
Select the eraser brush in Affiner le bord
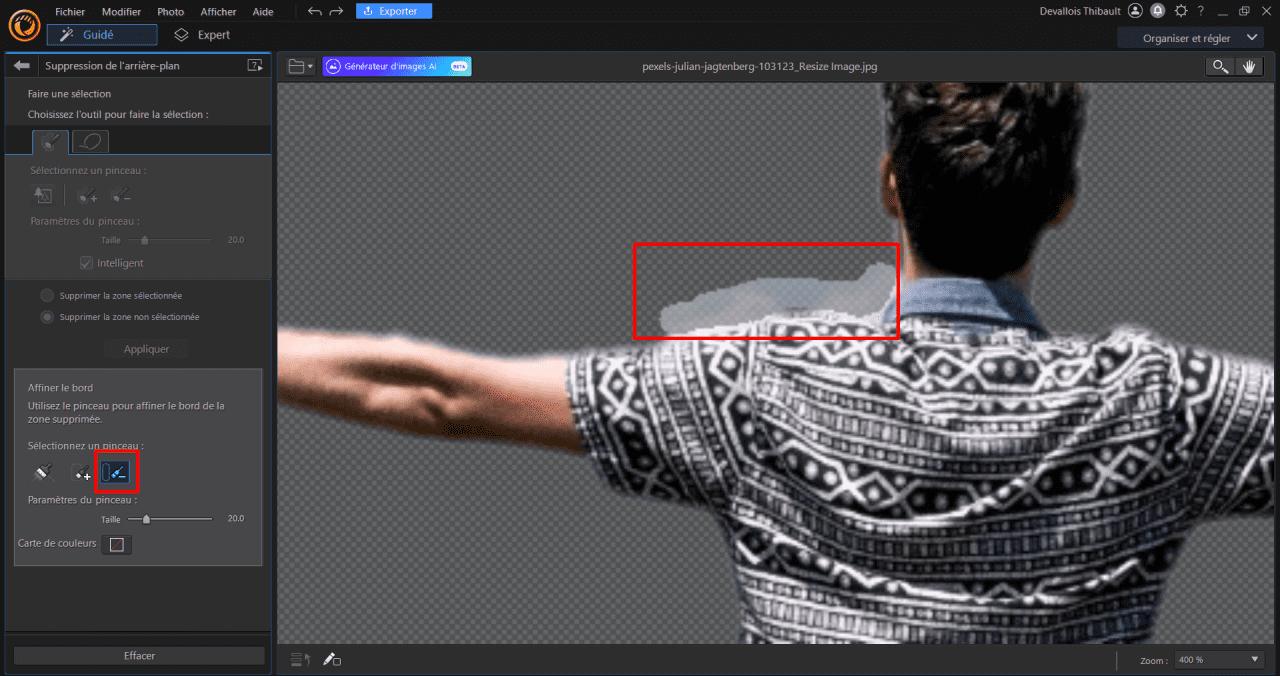[x=42, y=471]
